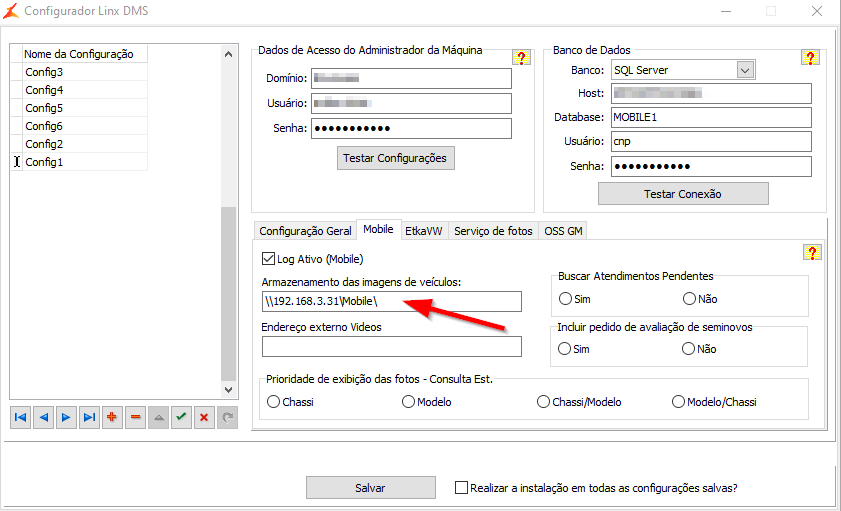Add new configuration with plus icon
This screenshot has width=841, height=511.
(112, 417)
